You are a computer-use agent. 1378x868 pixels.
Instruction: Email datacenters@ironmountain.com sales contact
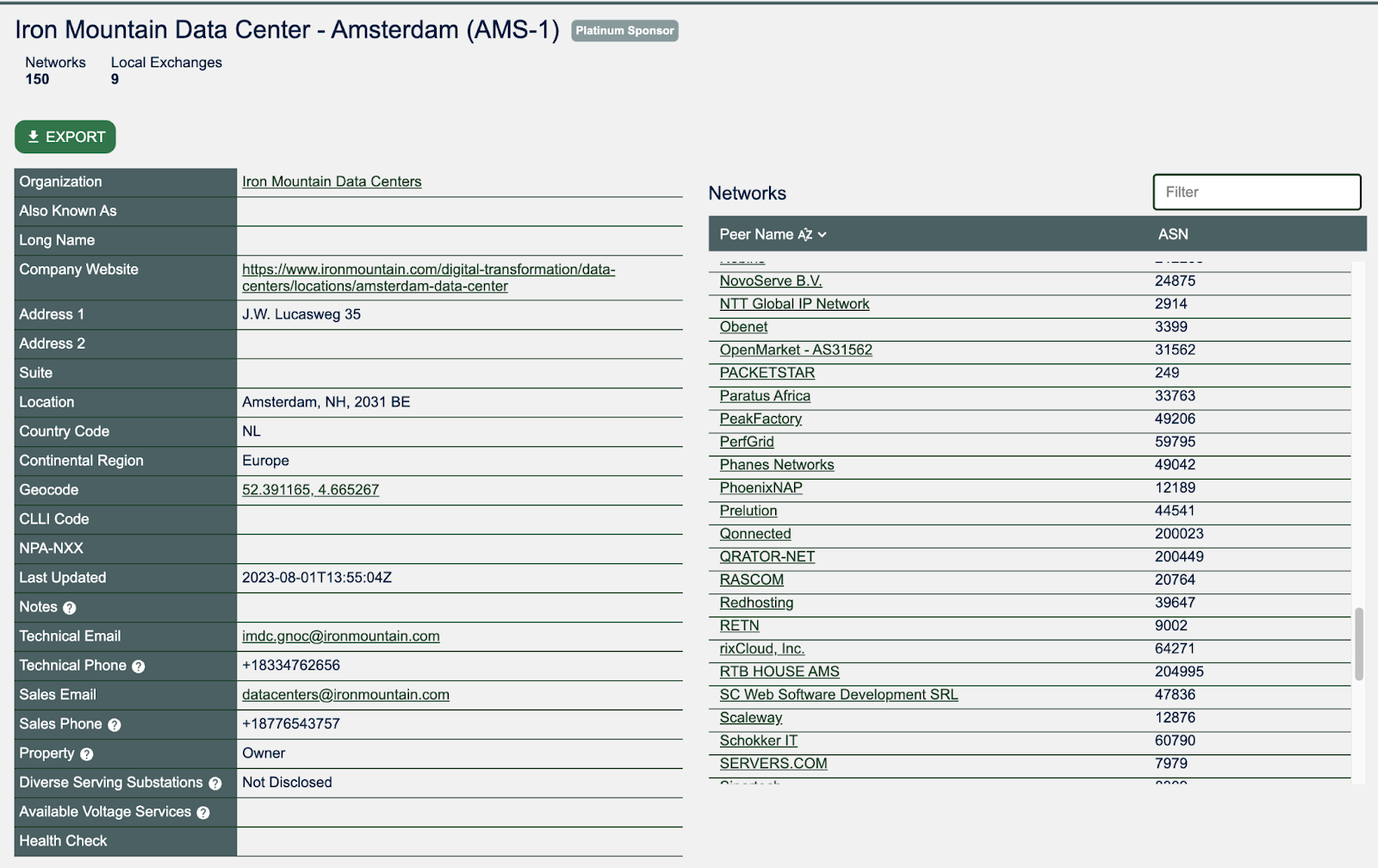click(x=345, y=695)
